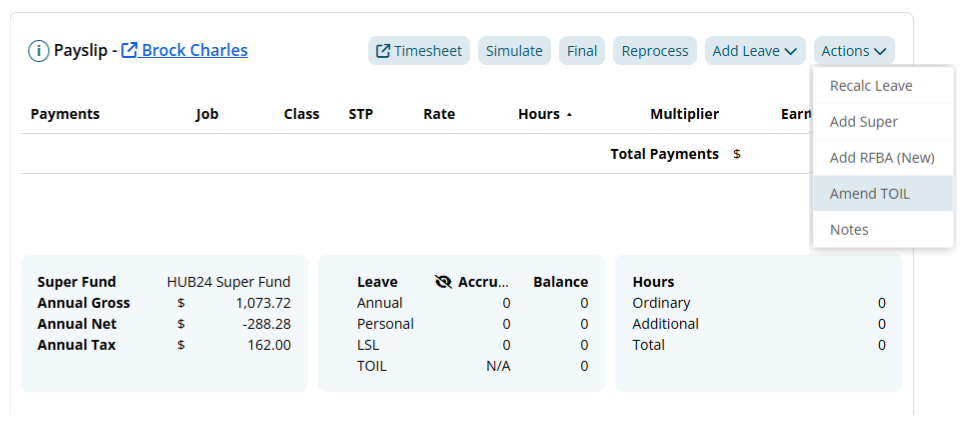Click the Reprocess button
Viewport: 967px width, 424px height.
655,51
